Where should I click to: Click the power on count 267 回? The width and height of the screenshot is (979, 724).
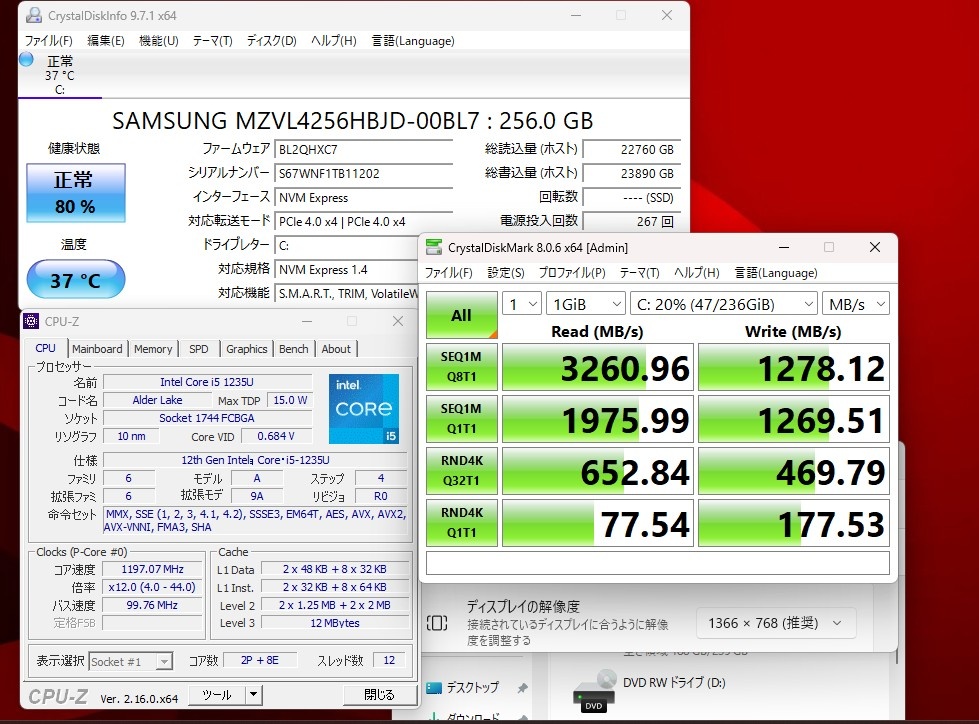[631, 222]
